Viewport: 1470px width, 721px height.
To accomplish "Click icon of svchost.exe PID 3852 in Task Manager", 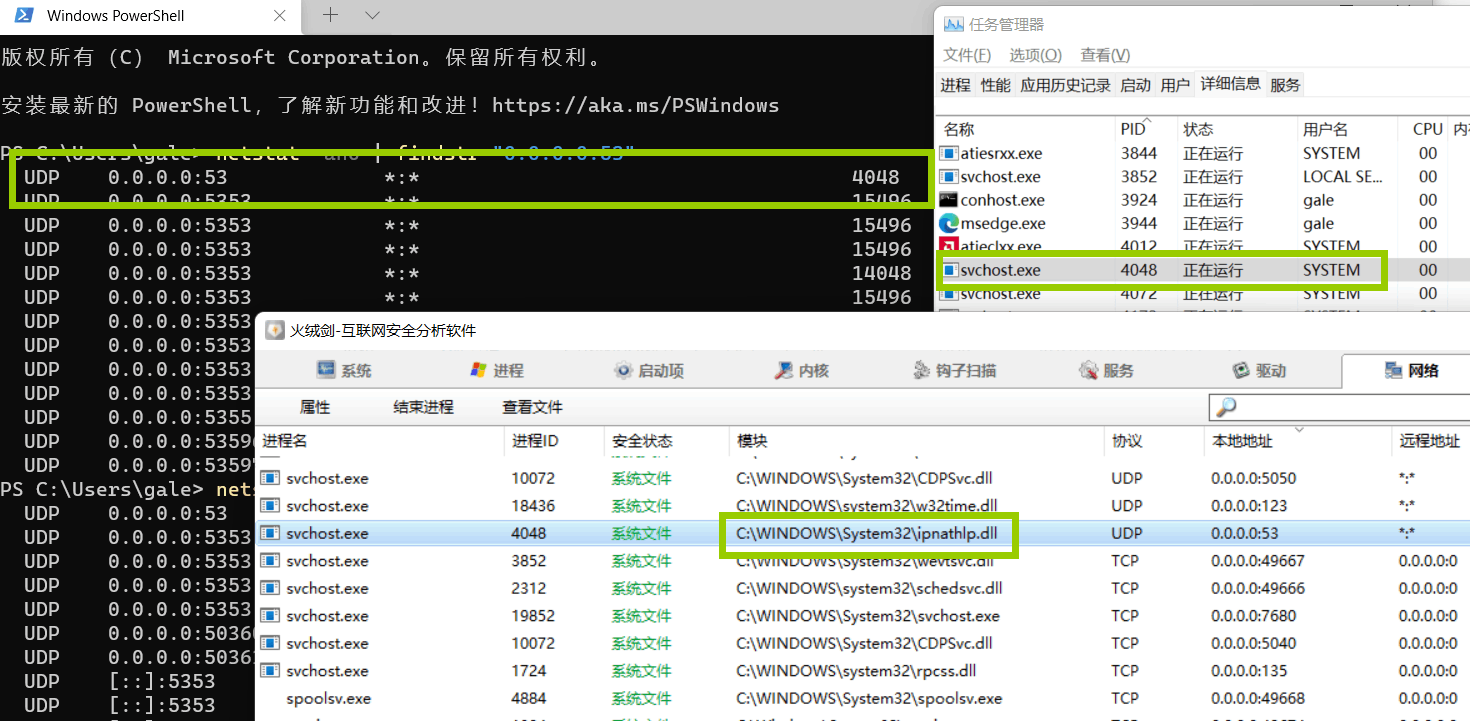I will pos(948,177).
